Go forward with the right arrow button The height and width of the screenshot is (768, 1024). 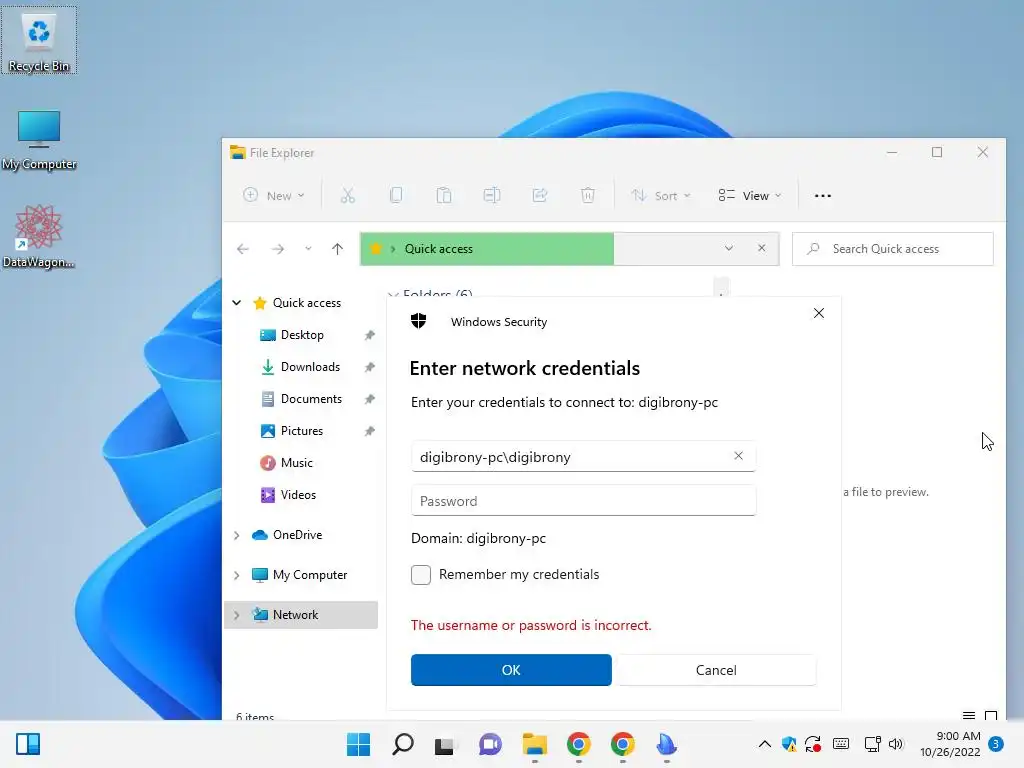point(278,249)
